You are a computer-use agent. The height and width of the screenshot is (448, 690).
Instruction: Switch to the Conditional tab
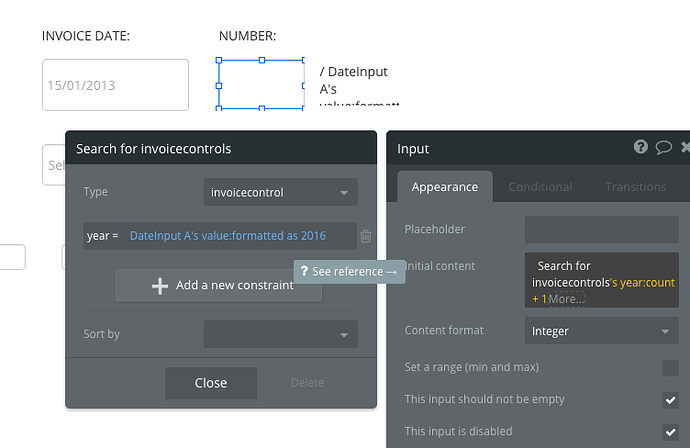tap(540, 187)
